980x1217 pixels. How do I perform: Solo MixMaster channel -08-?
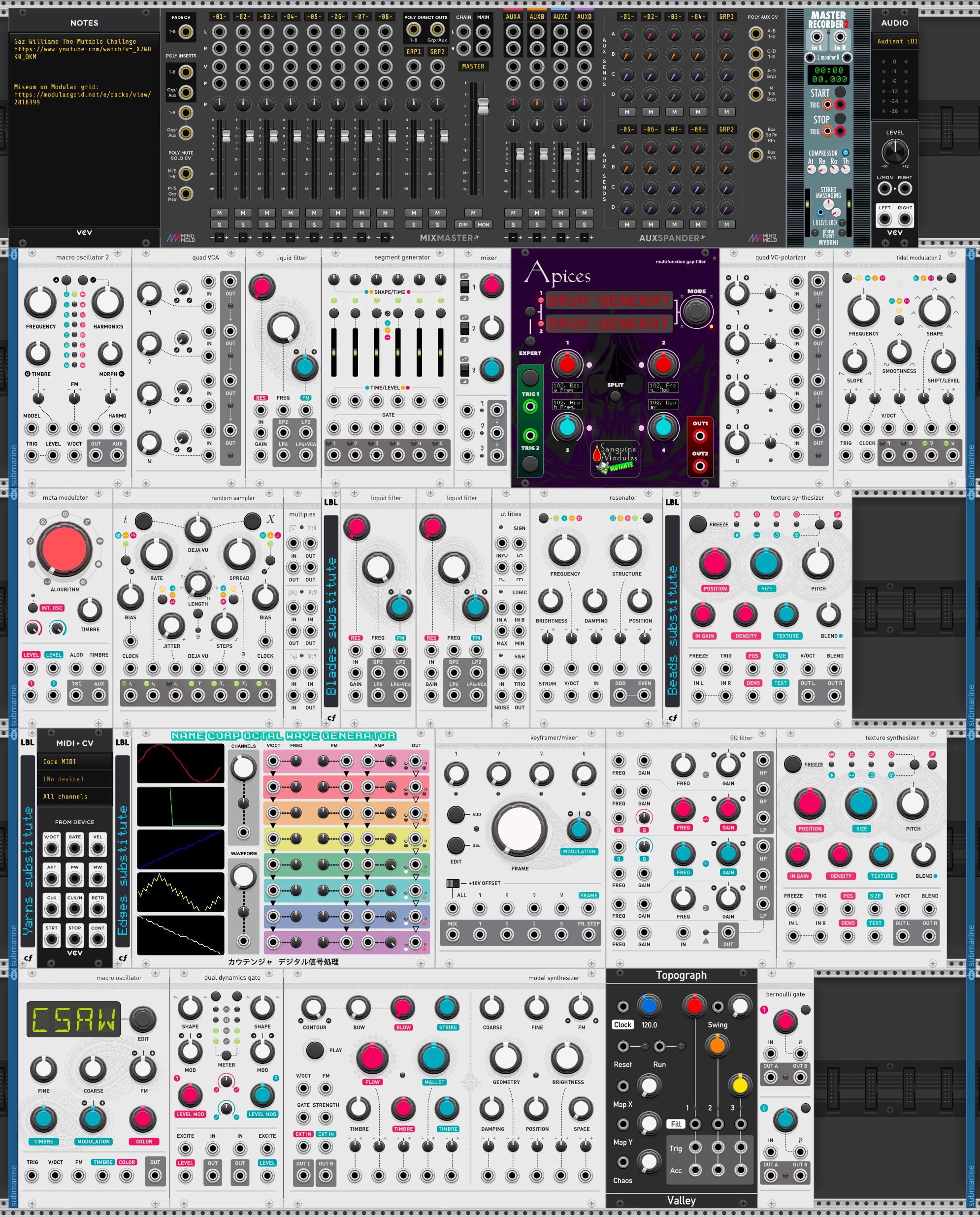[385, 224]
